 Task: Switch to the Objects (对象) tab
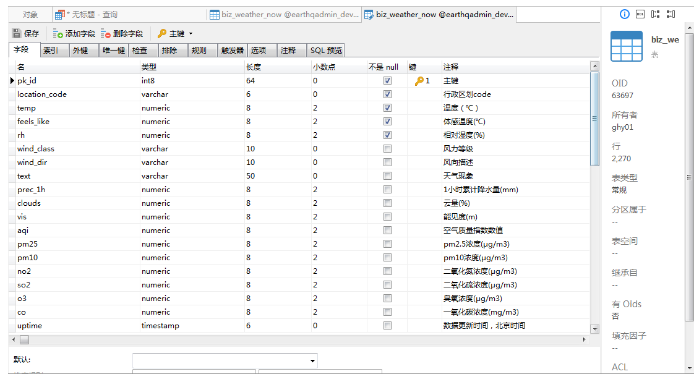[x=30, y=15]
